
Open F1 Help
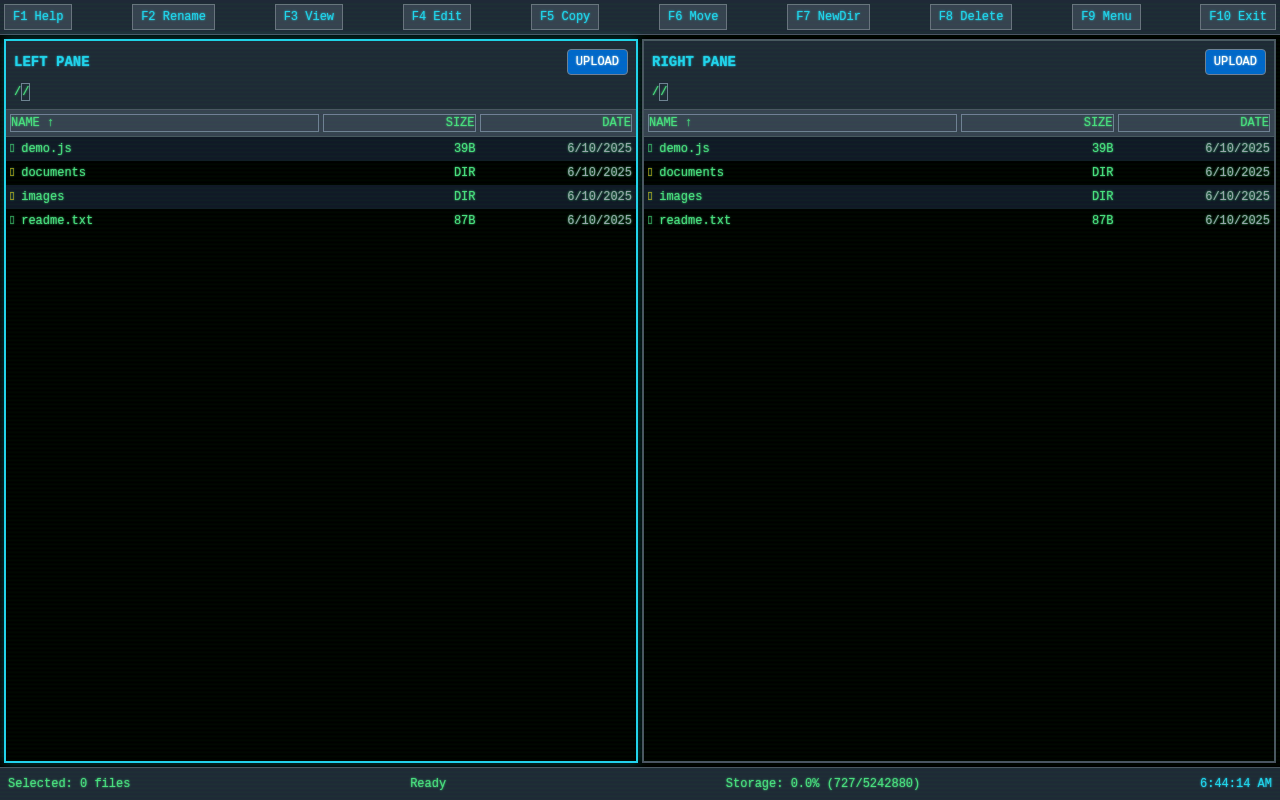pos(38,16)
